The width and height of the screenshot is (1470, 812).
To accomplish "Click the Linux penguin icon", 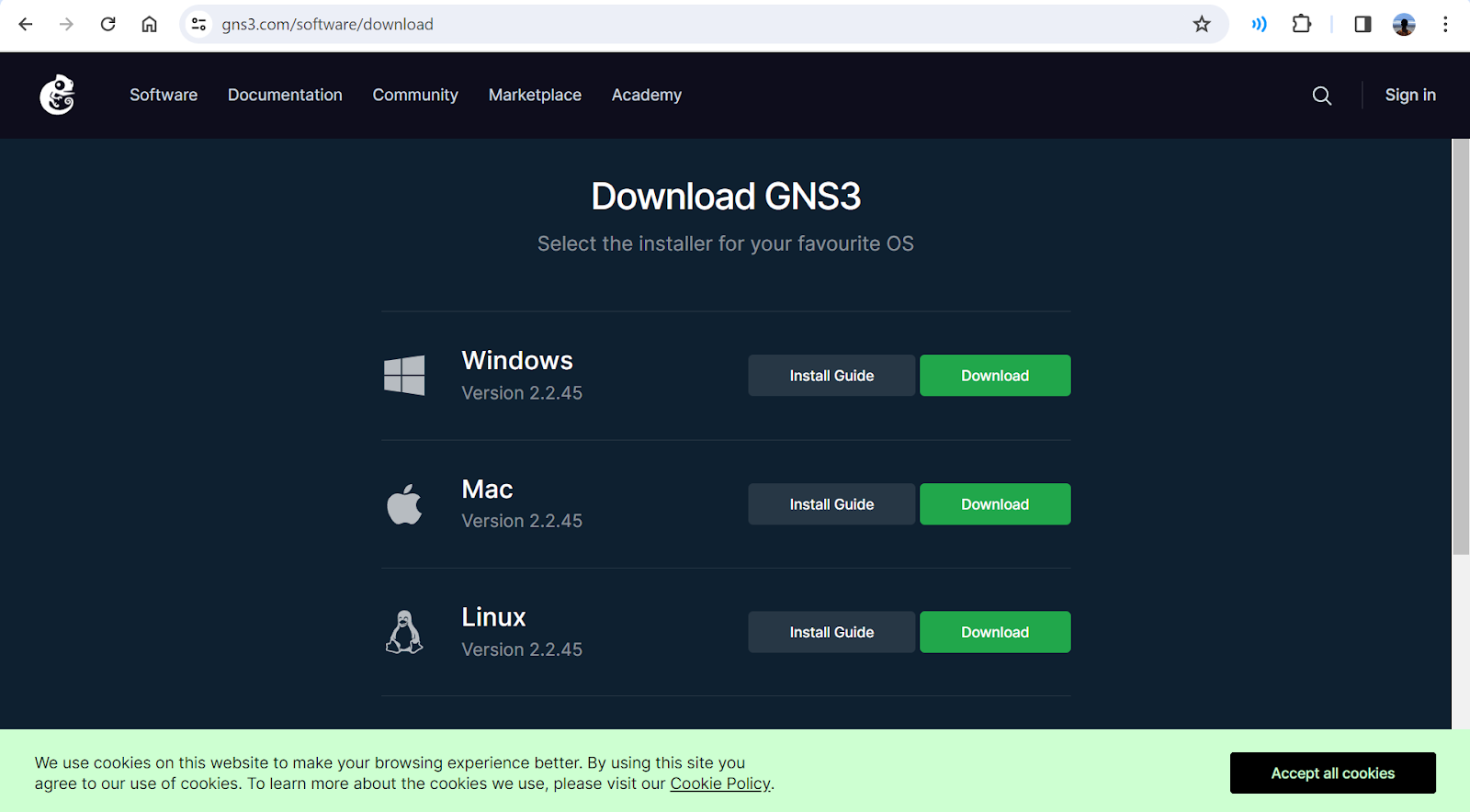I will click(x=404, y=632).
